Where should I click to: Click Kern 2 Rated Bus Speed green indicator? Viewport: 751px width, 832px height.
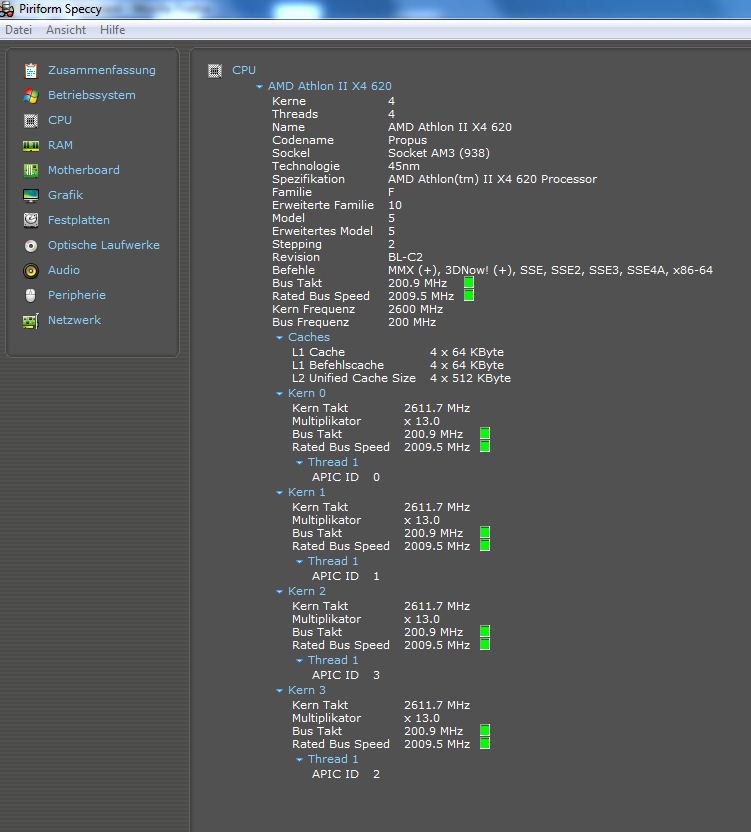(x=485, y=645)
